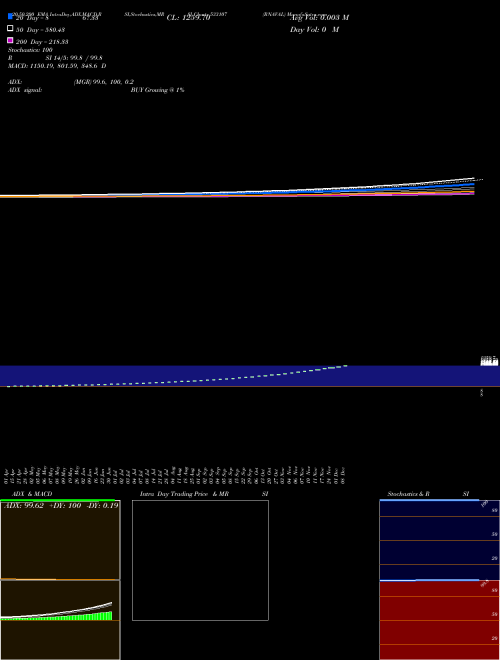Click the end of the blue 20 Day average line
Image resolution: width=500 pixels, height=660 pixels.
473,184
